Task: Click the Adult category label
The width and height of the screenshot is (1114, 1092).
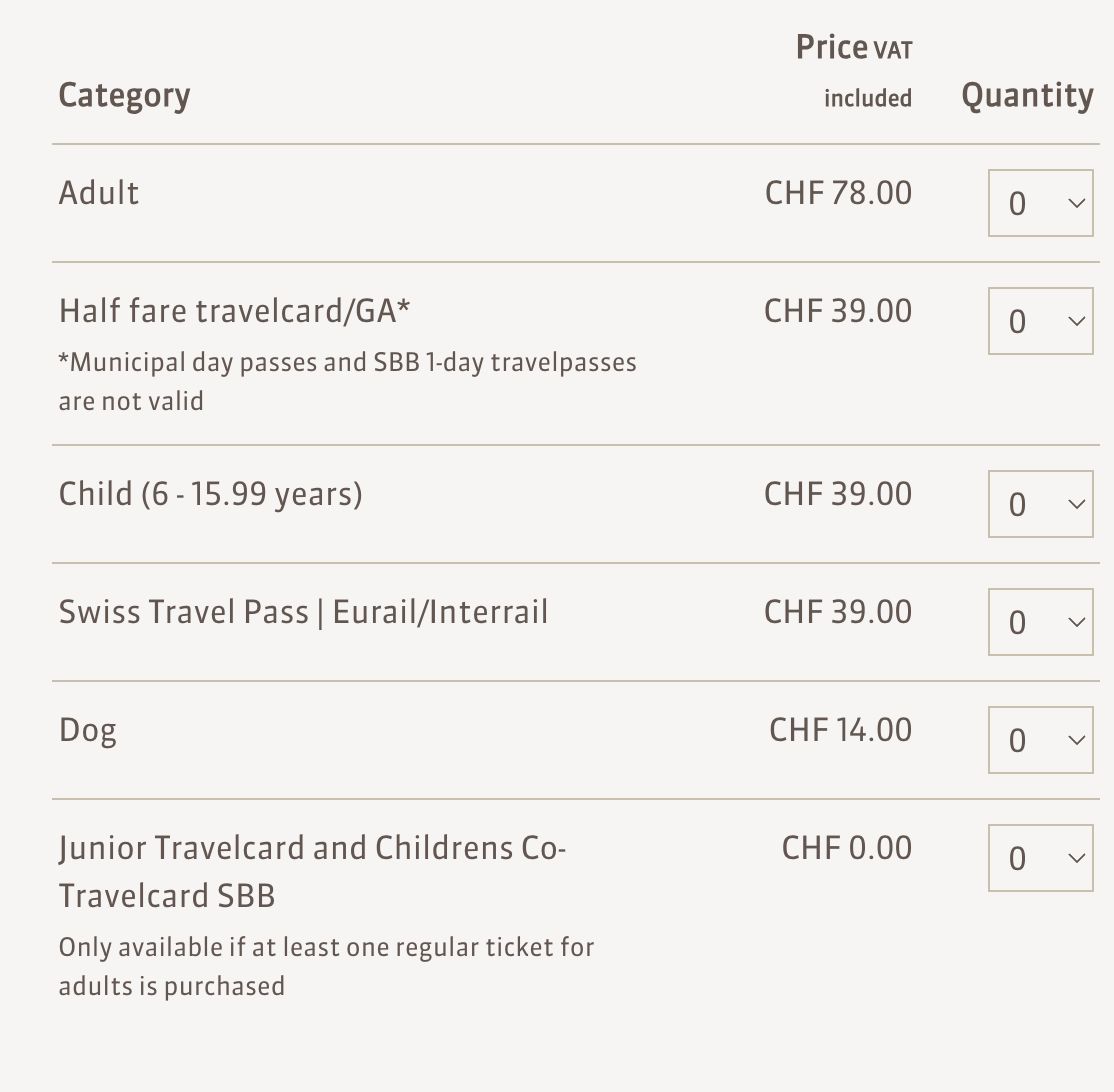Action: click(99, 193)
